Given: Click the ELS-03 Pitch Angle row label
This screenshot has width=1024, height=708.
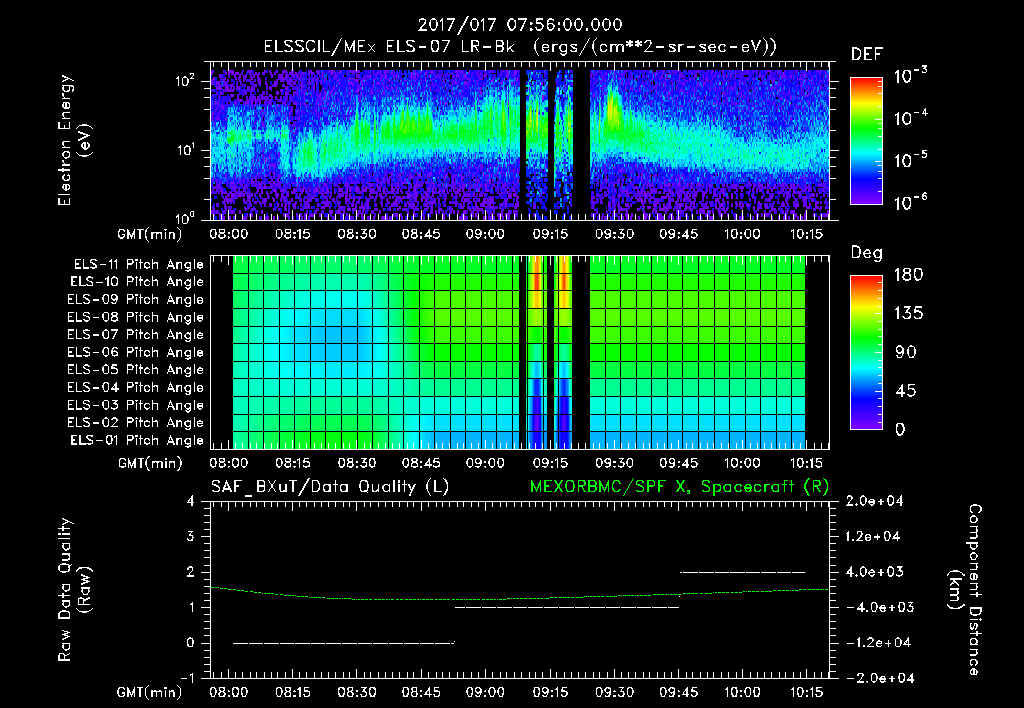Looking at the screenshot, I should 136,405.
